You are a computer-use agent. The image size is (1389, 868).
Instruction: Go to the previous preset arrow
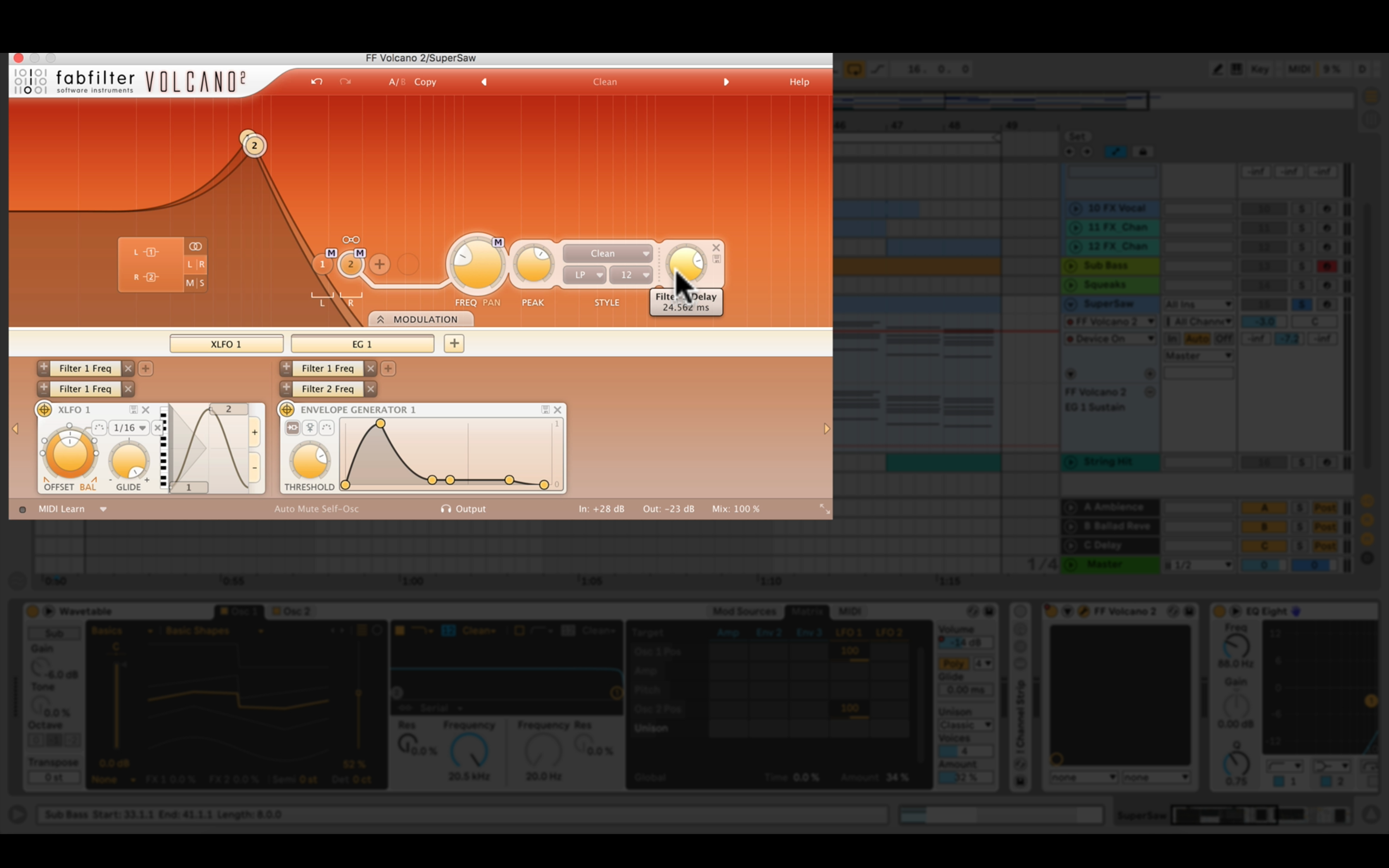tap(484, 82)
